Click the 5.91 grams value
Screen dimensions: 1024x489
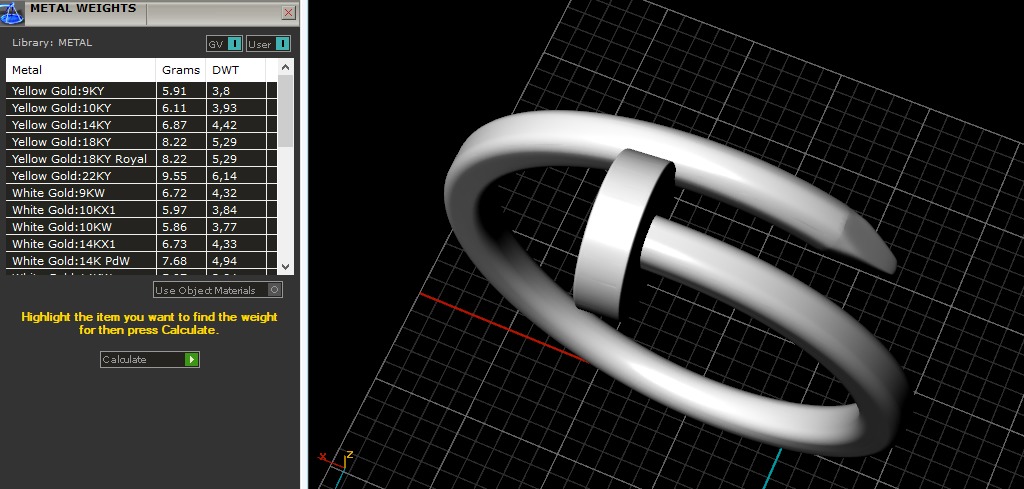(174, 91)
